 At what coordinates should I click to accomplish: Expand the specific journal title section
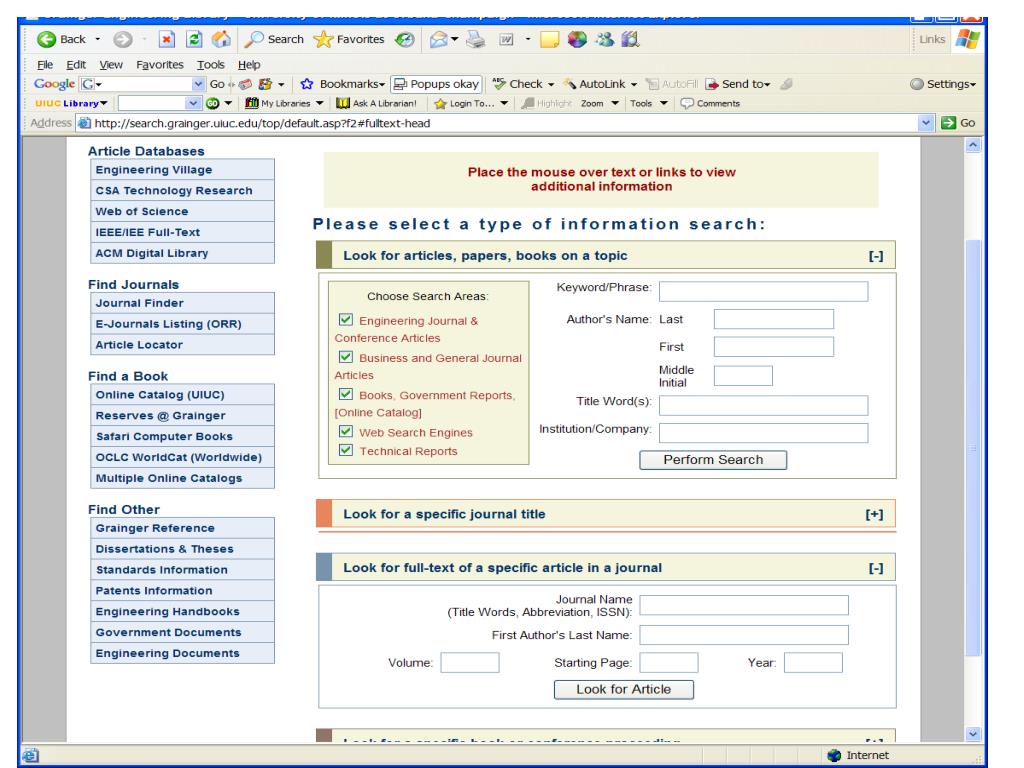click(874, 515)
